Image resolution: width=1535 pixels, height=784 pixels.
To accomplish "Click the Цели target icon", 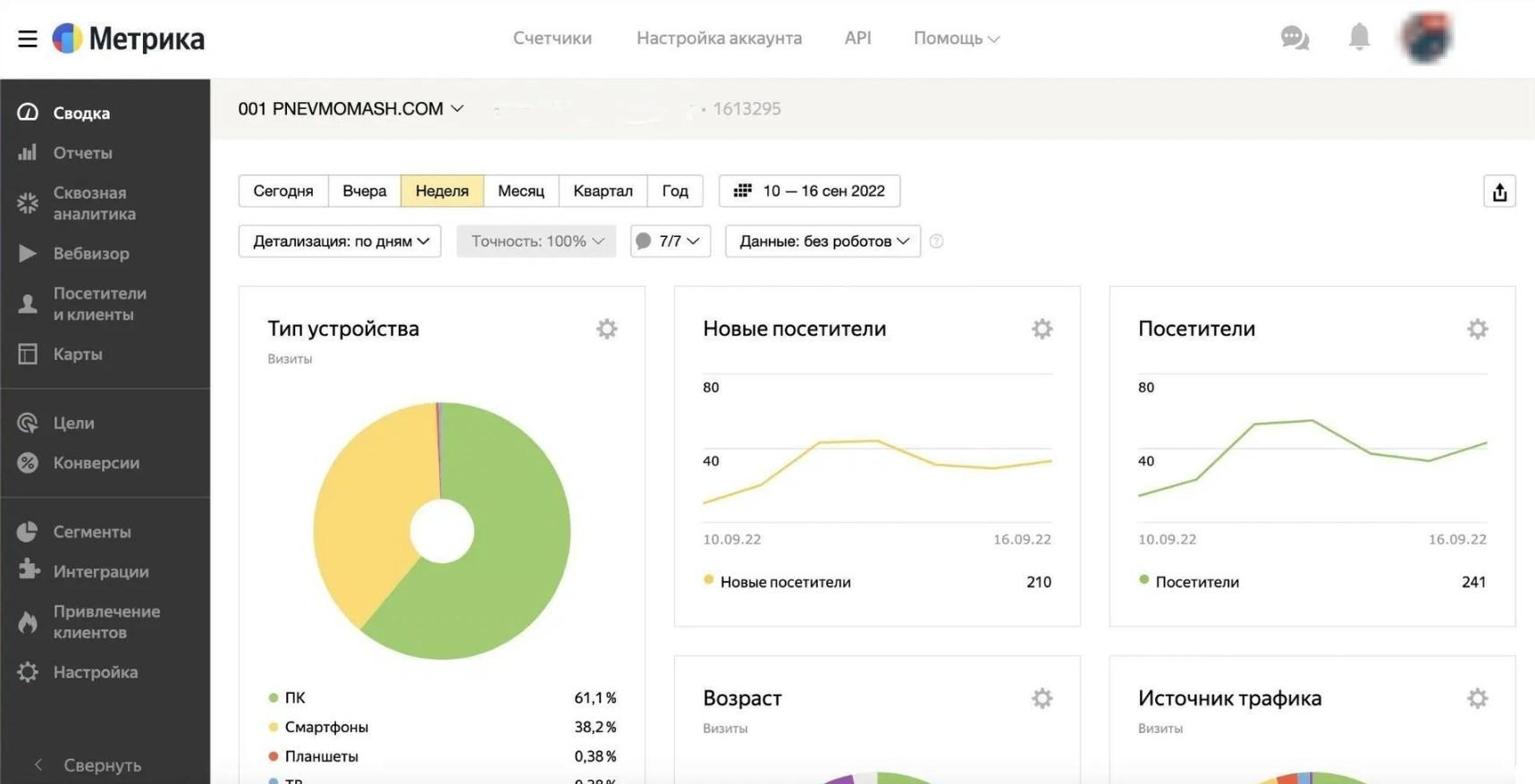I will click(28, 423).
